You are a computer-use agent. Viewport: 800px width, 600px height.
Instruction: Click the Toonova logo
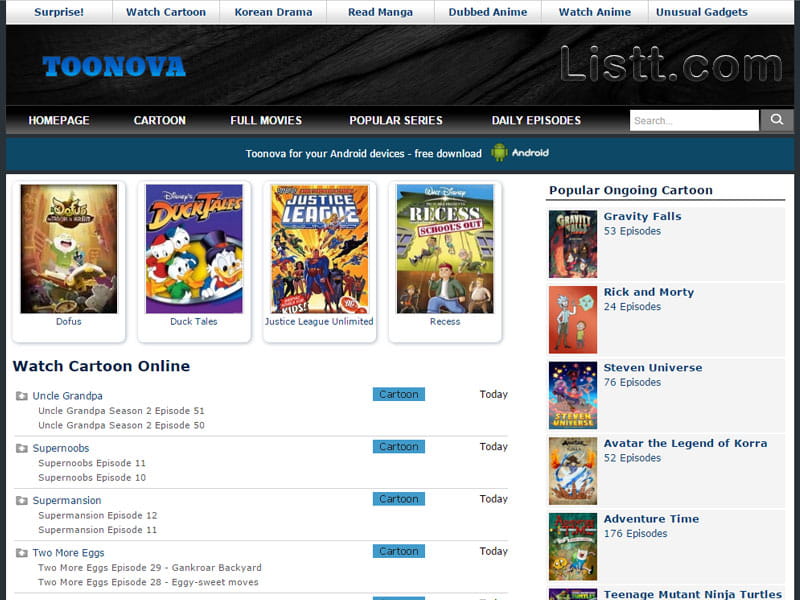point(114,67)
